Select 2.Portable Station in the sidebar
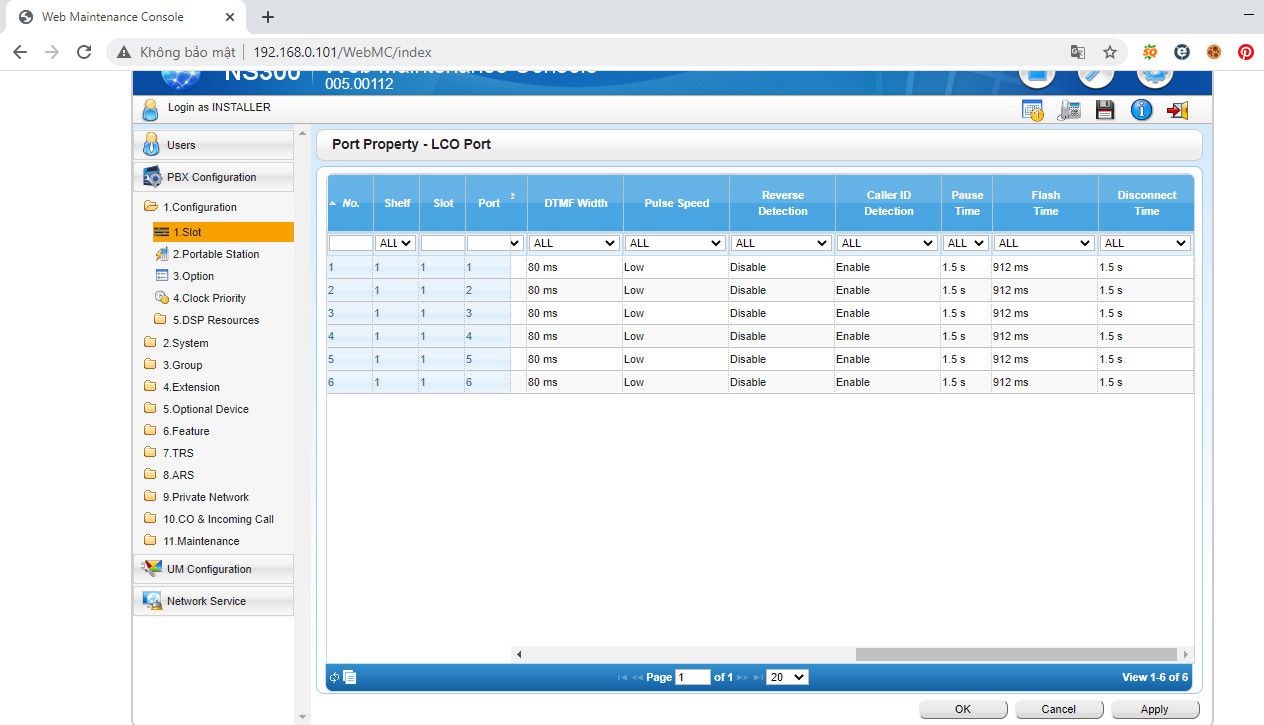 coord(215,254)
